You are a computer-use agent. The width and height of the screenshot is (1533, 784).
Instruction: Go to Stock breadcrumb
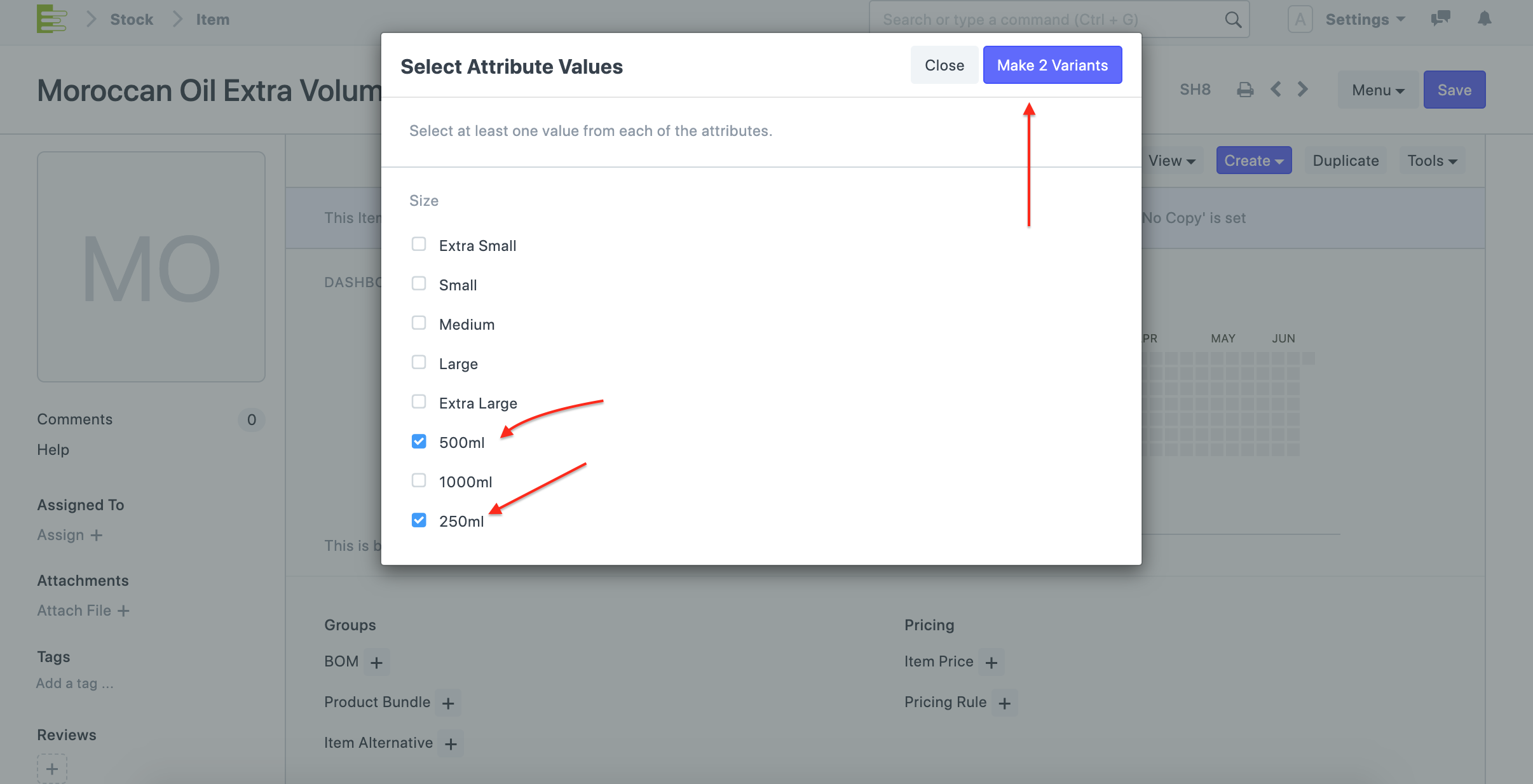coord(132,20)
